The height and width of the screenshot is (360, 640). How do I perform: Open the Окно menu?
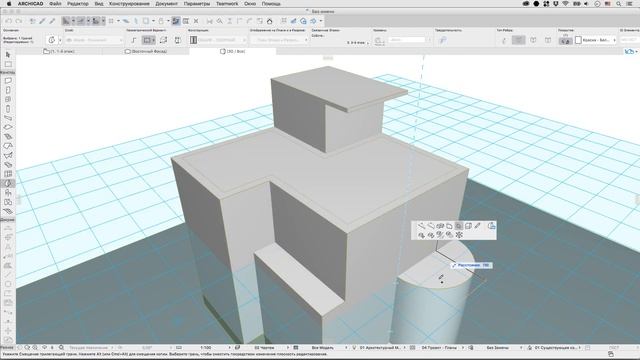[x=250, y=4]
